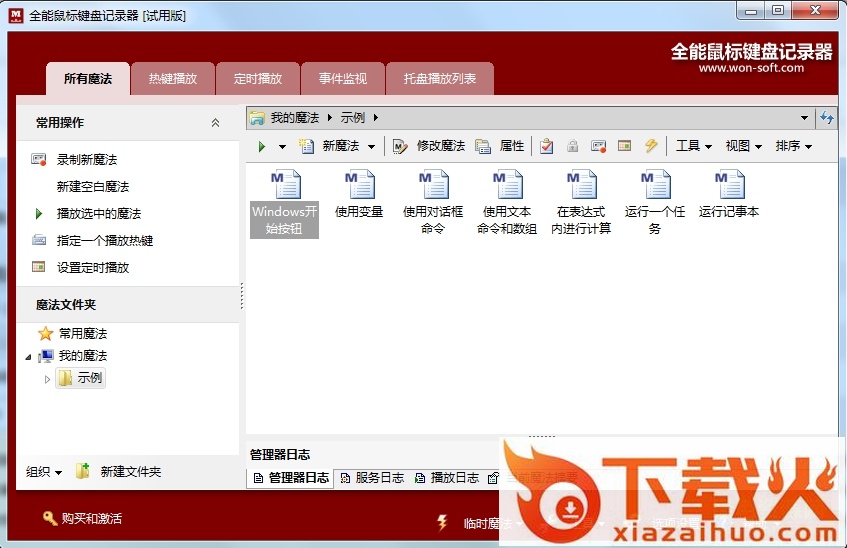Switch to the 服务日志 log tab

373,478
